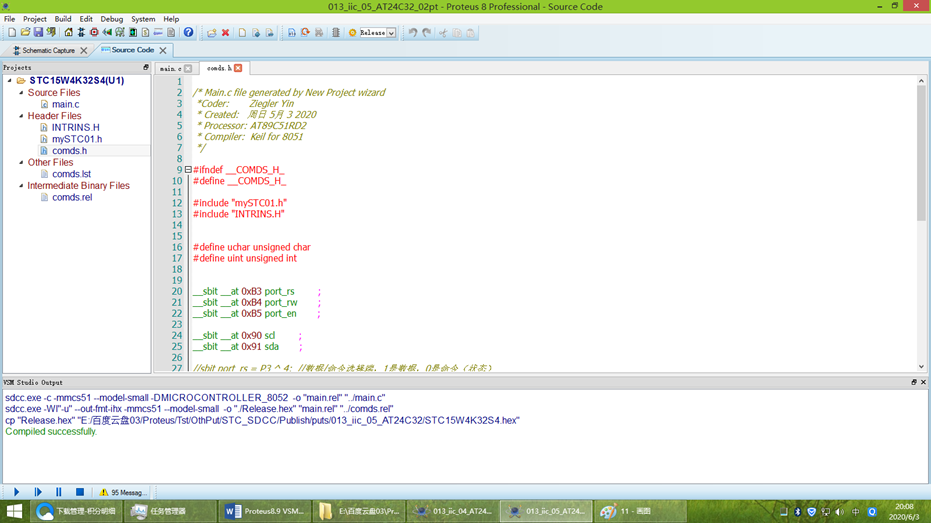The width and height of the screenshot is (931, 524).
Task: Click the code editor scrollbar down arrow
Action: pos(921,367)
